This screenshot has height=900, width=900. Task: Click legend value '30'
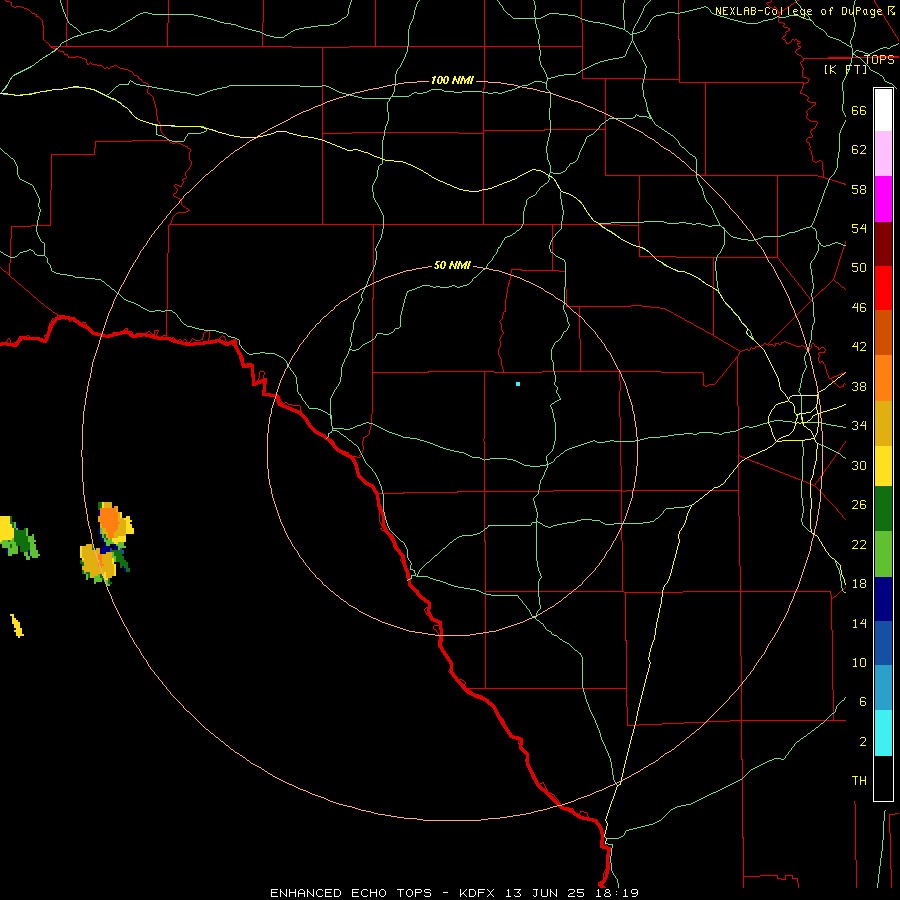point(859,465)
